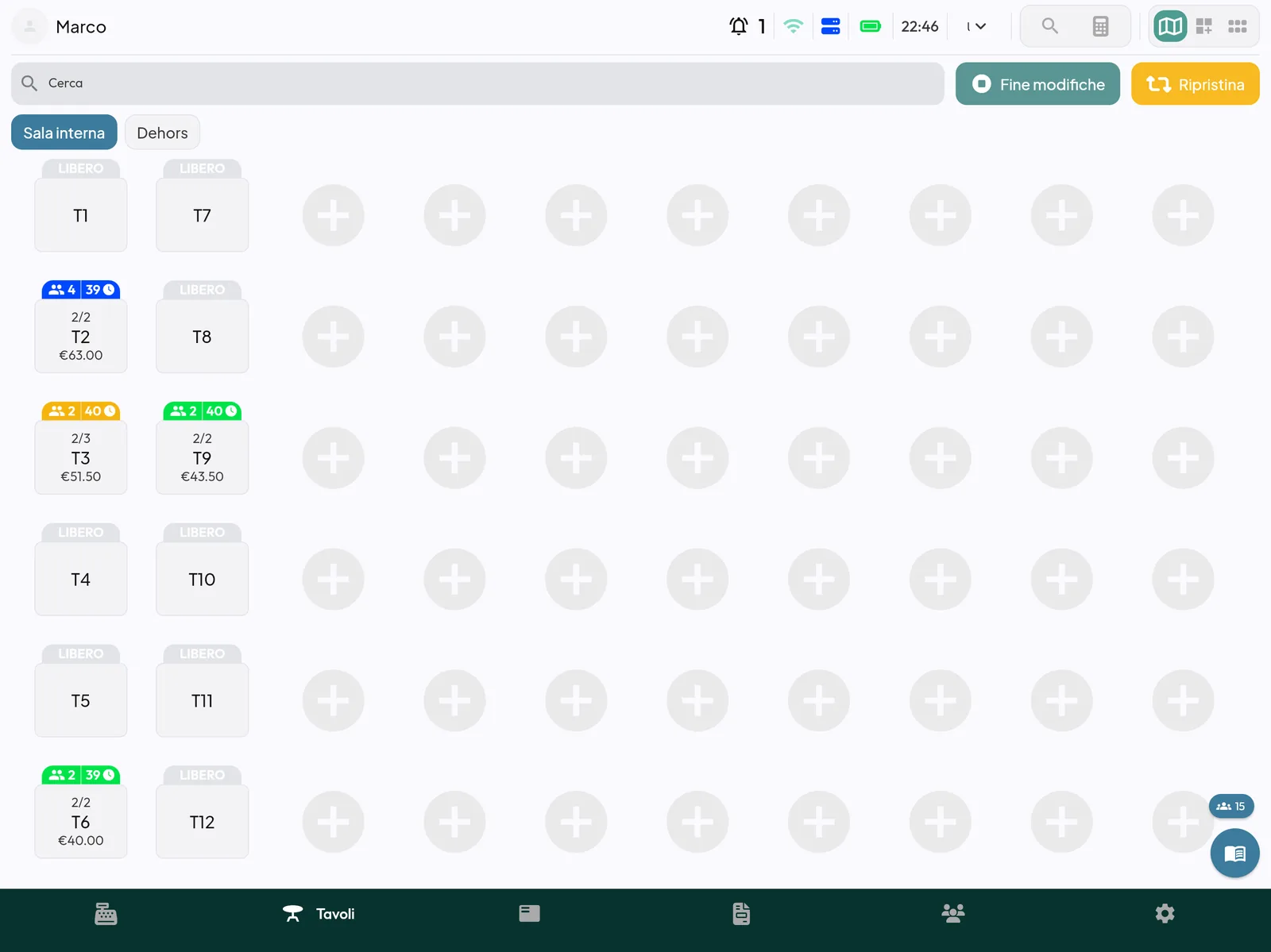The image size is (1271, 952).
Task: Click the floating menu book button
Action: pyautogui.click(x=1234, y=854)
